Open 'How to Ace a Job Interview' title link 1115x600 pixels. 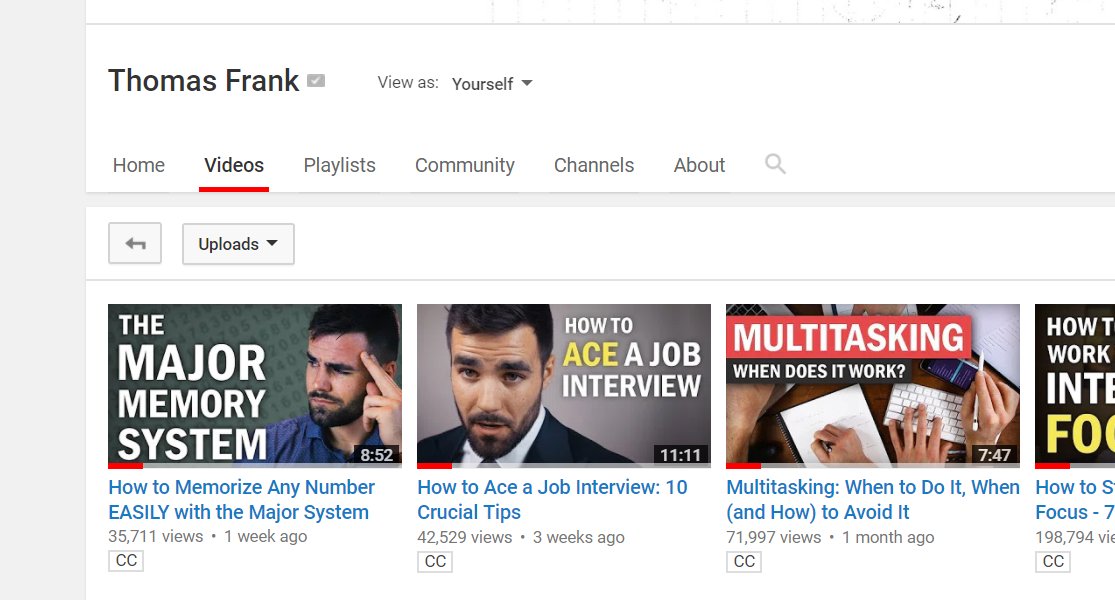tap(553, 500)
